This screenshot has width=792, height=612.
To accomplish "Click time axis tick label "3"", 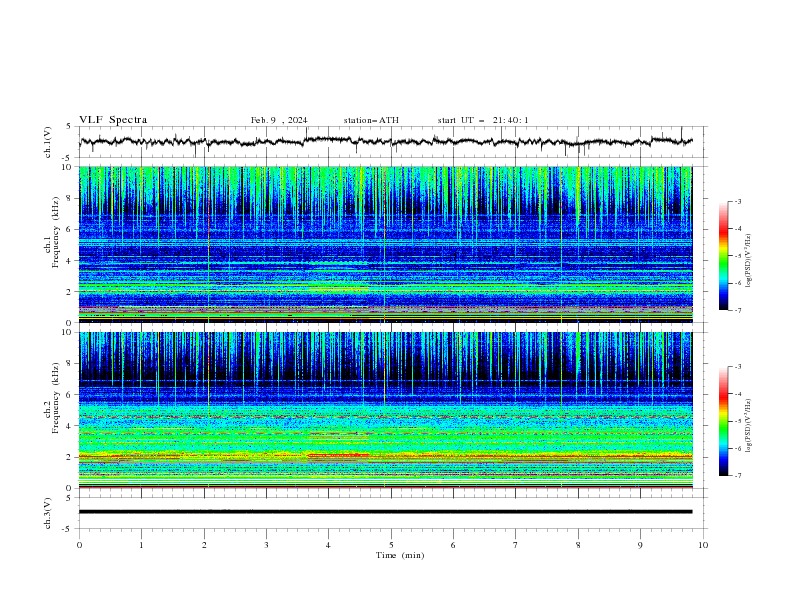I will point(266,545).
